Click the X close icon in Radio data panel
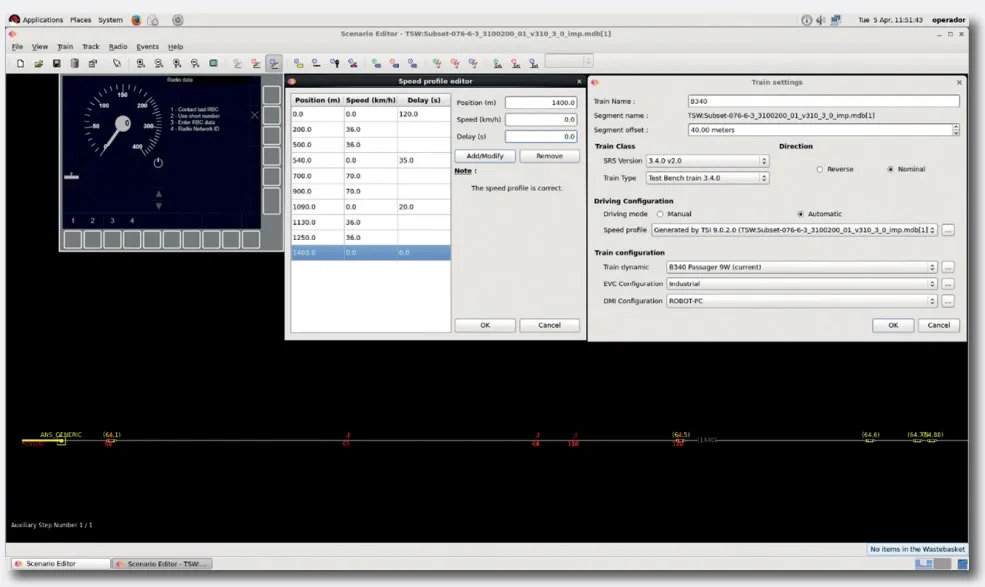Image resolution: width=985 pixels, height=587 pixels. point(254,115)
